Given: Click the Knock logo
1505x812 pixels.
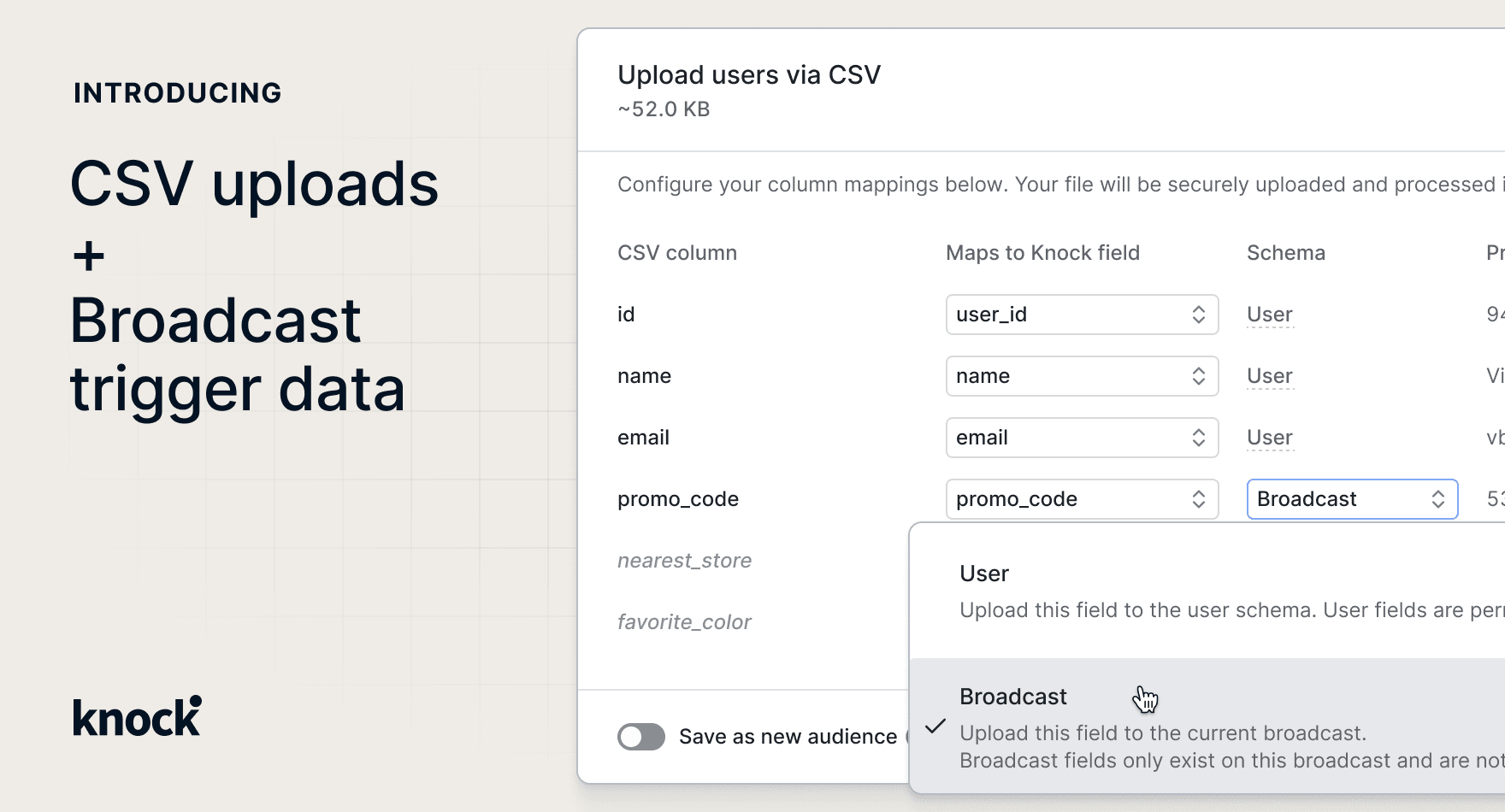Looking at the screenshot, I should [137, 716].
